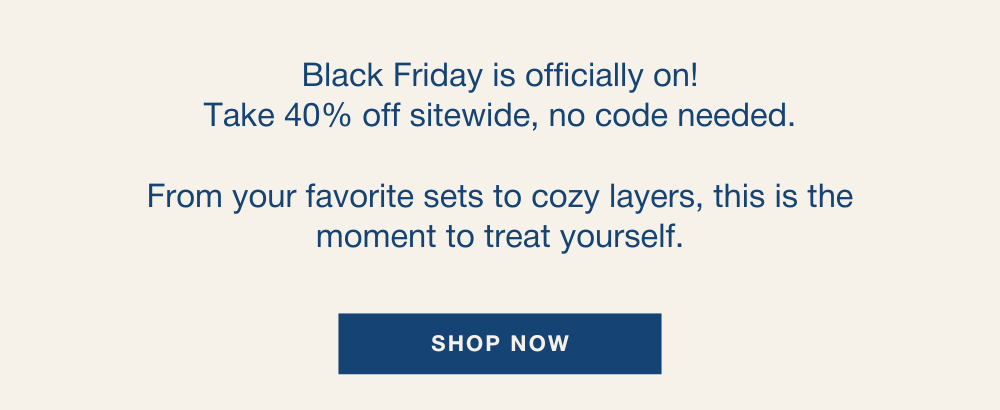1000x410 pixels.
Task: Click the "Black Friday is officially on!" headline
Action: (x=499, y=75)
